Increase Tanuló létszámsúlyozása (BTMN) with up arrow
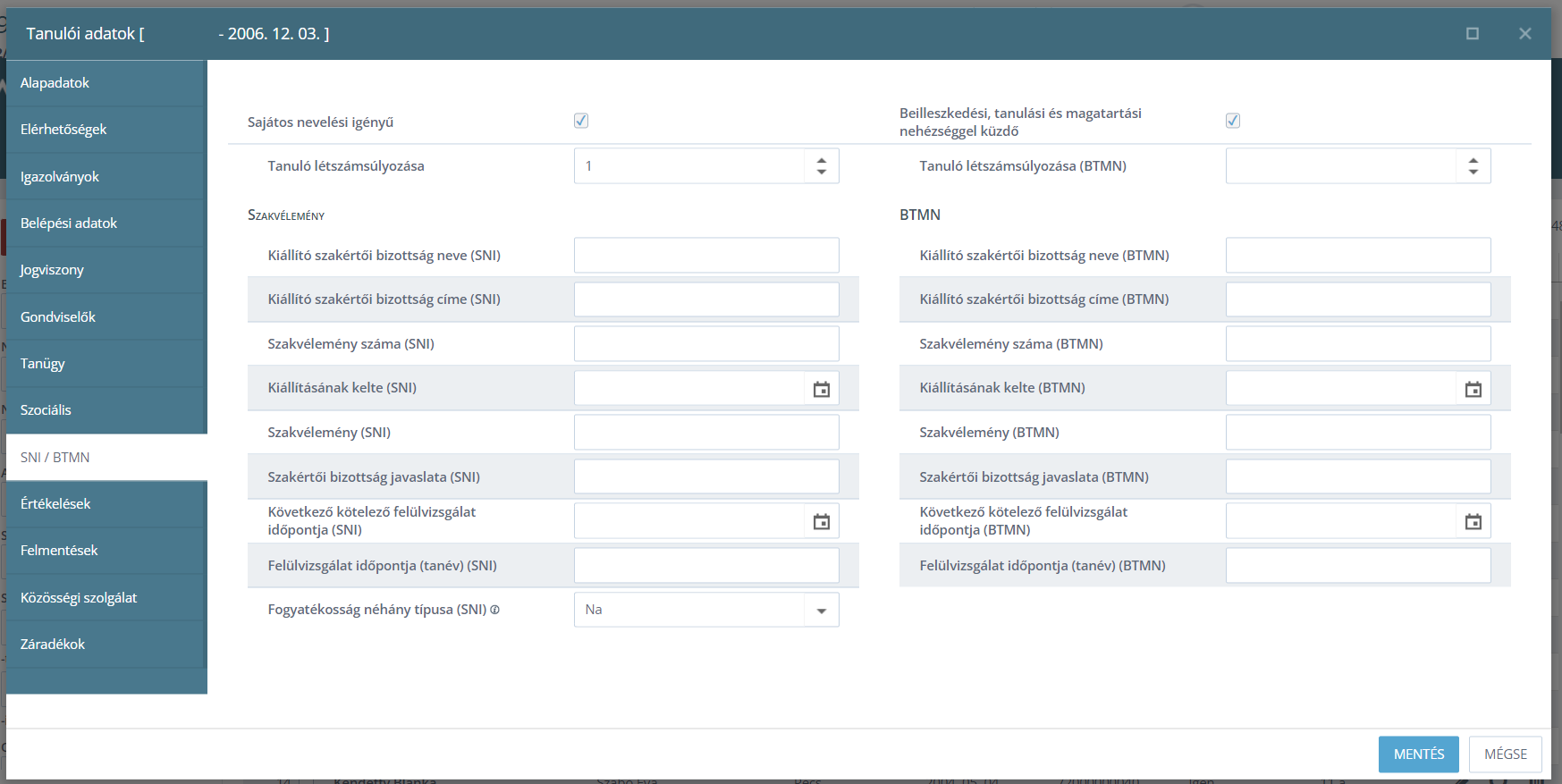Viewport: 1562px width, 784px height. tap(1473, 160)
